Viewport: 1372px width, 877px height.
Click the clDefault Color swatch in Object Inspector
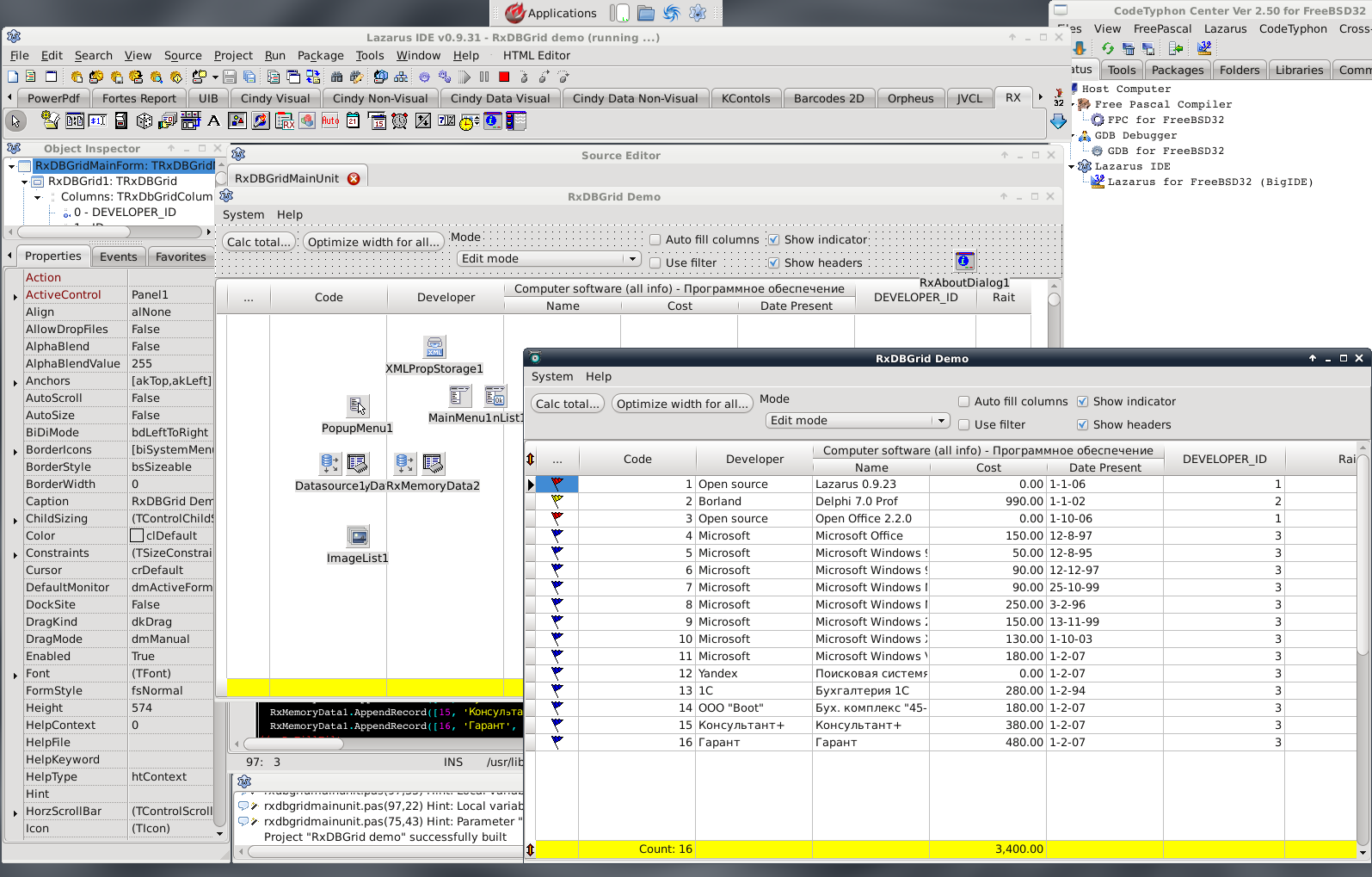pos(137,535)
